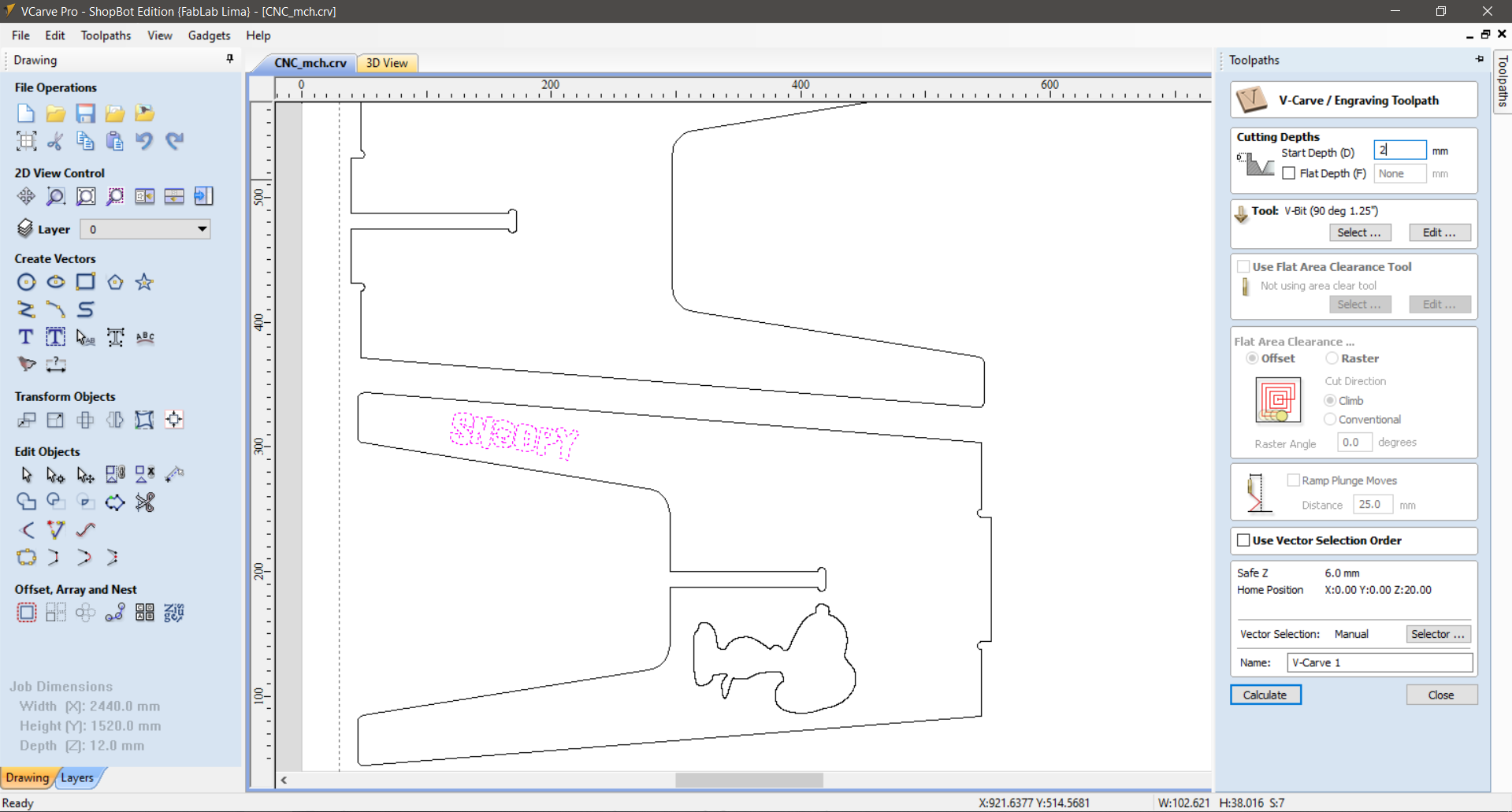Select Climb cut direction
This screenshot has height=812, width=1512.
(x=1330, y=401)
